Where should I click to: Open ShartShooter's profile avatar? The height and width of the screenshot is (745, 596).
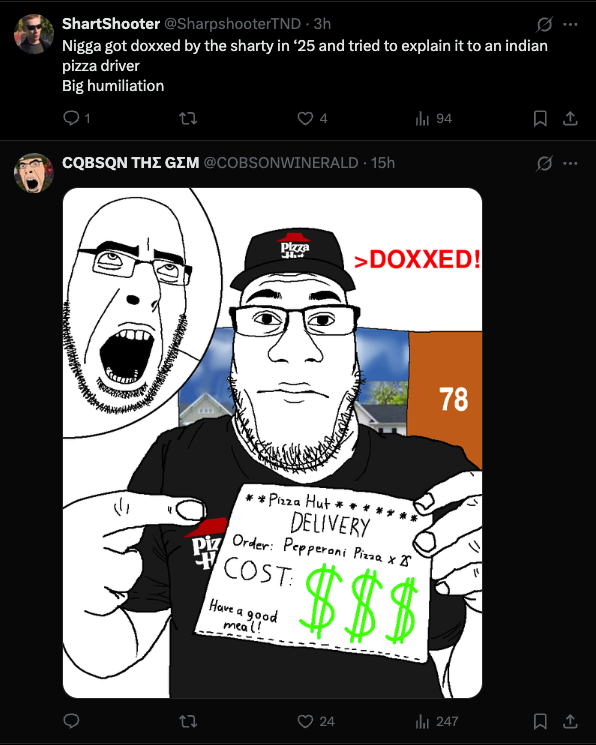[33, 34]
